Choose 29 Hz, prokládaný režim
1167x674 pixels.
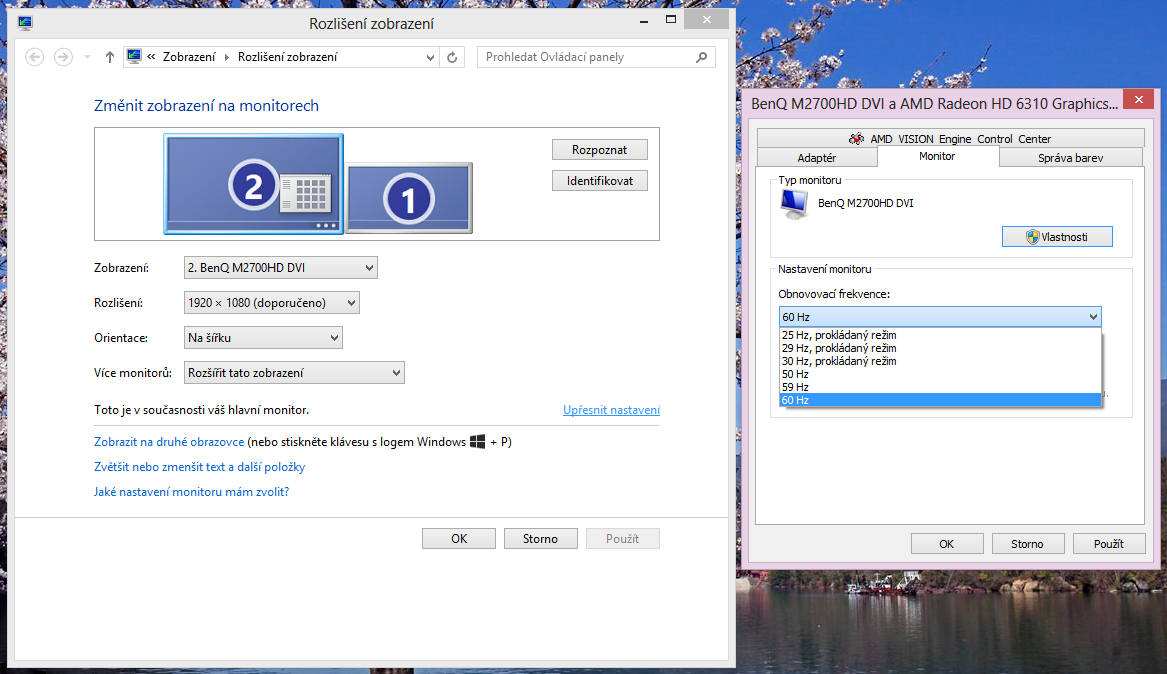click(940, 348)
